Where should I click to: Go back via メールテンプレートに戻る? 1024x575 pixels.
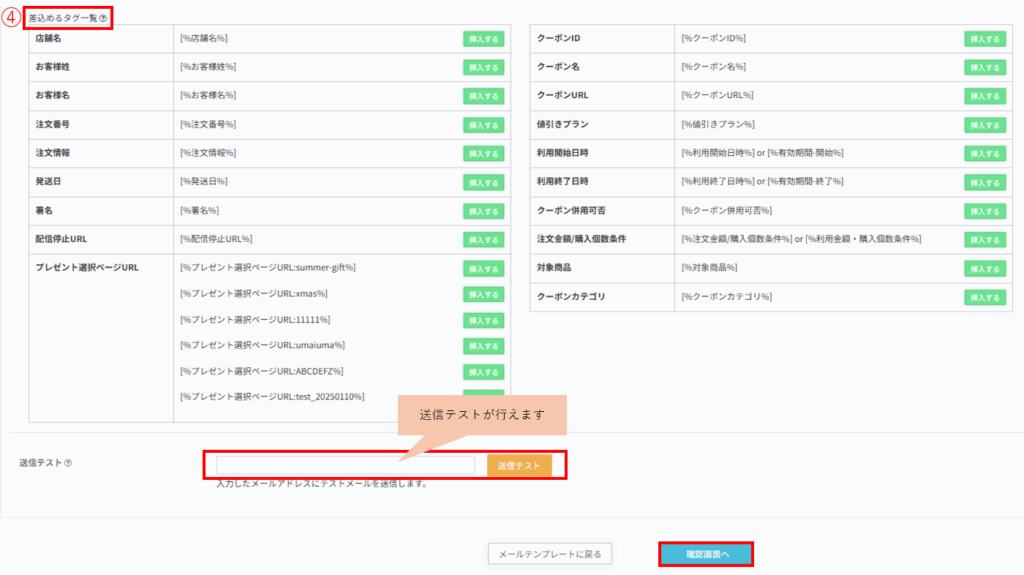(x=549, y=554)
